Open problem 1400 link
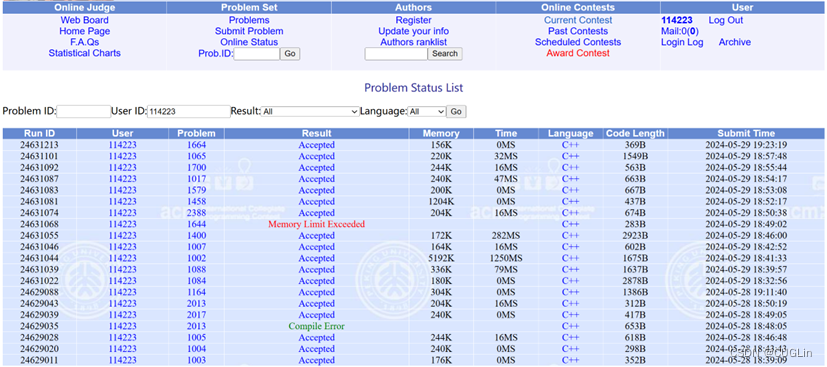The image size is (827, 367). (x=196, y=236)
